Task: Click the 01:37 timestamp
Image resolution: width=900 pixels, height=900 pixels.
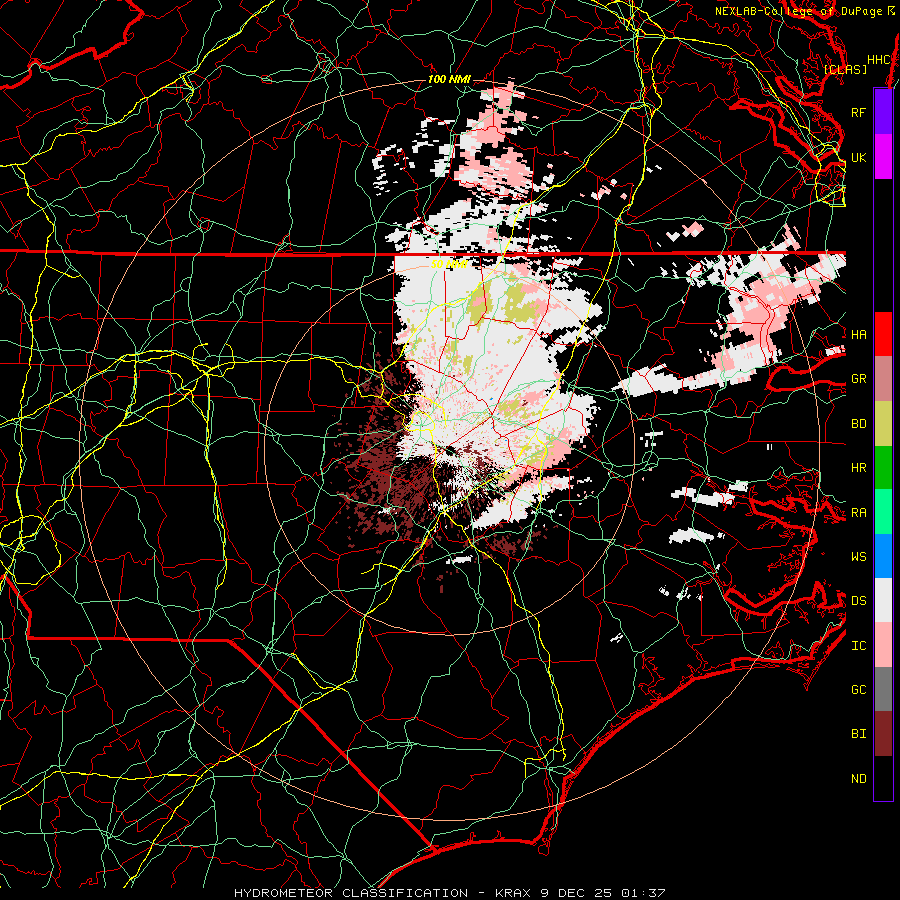Action: 644,893
